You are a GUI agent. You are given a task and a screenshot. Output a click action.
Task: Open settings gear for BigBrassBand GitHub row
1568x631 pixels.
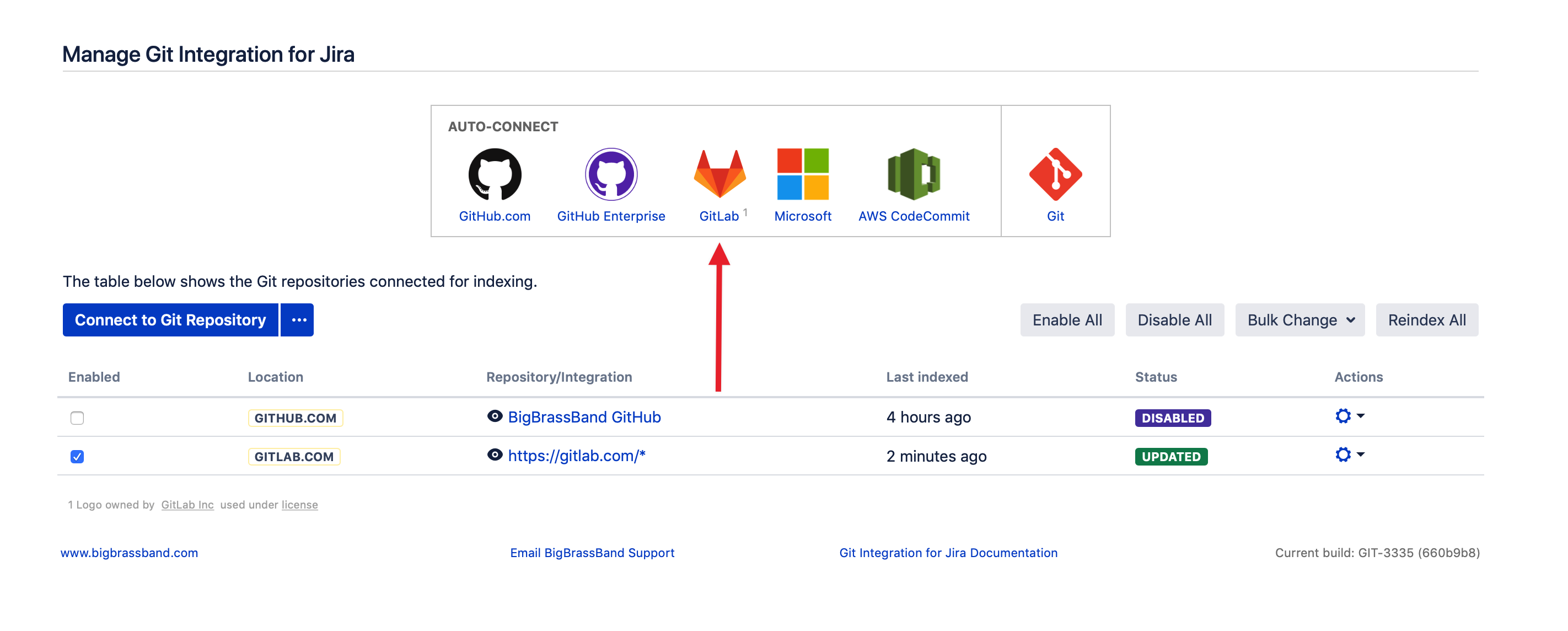[1343, 416]
